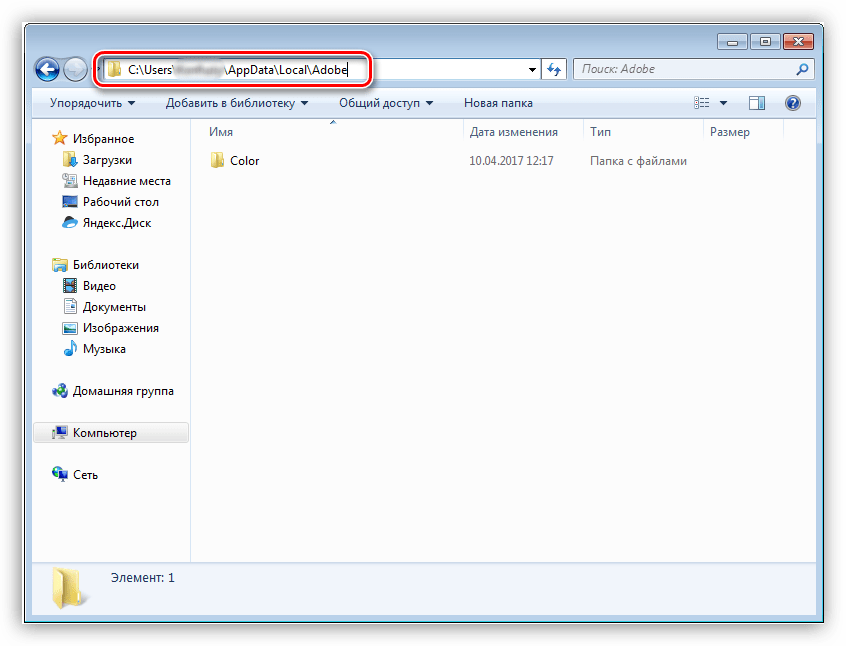Open the 'Видео' library
846x646 pixels.
(x=99, y=286)
